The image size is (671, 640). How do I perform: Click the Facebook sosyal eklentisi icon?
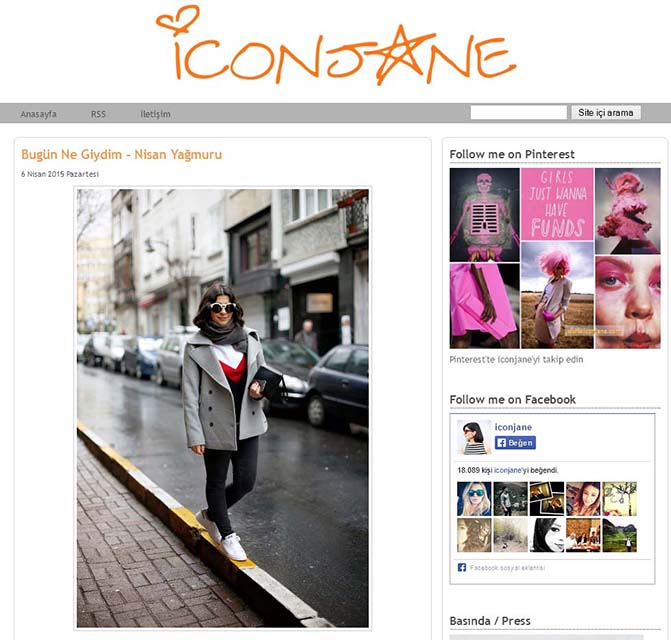[x=462, y=568]
